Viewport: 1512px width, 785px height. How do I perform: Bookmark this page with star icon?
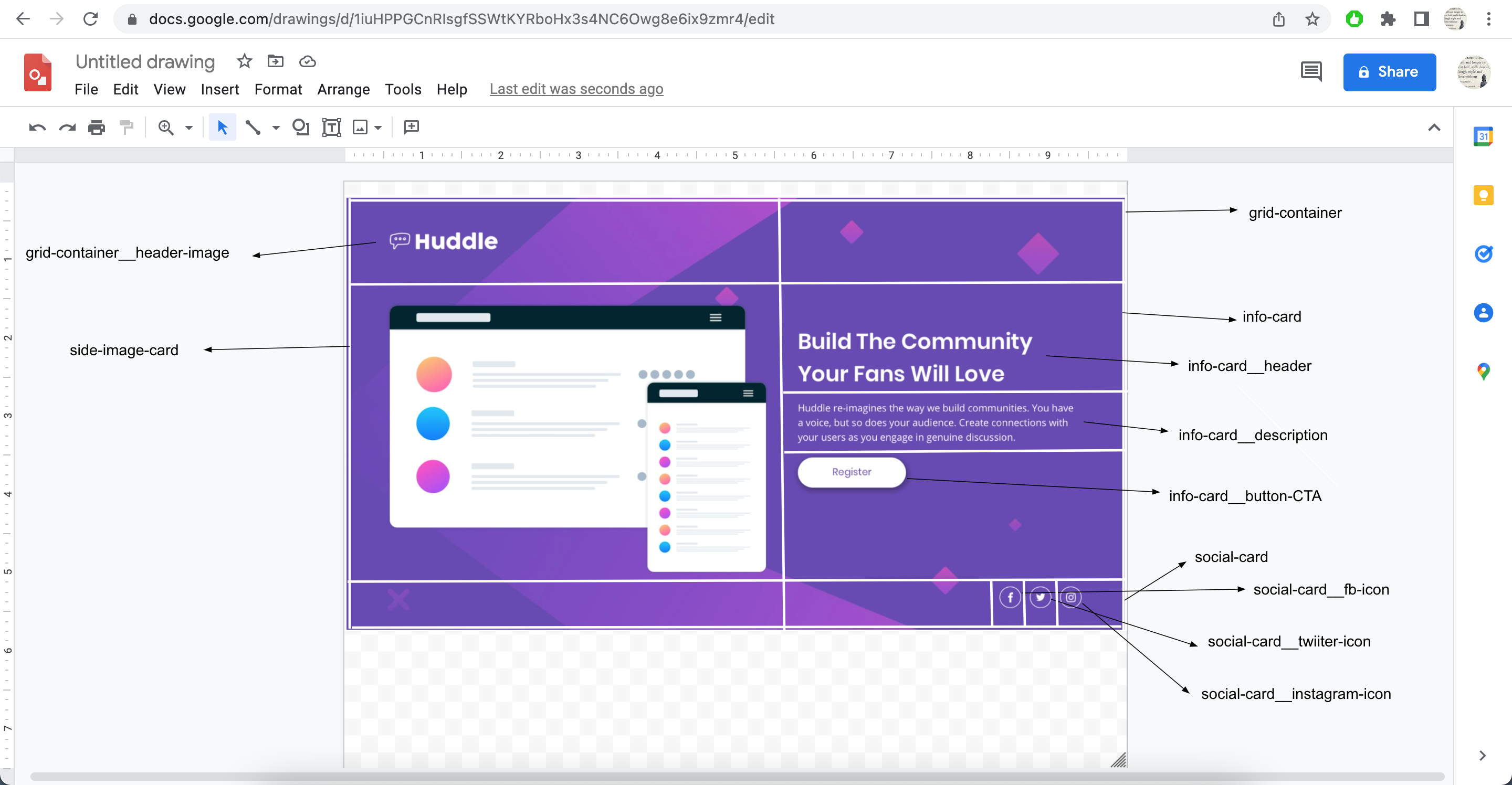[x=1312, y=19]
